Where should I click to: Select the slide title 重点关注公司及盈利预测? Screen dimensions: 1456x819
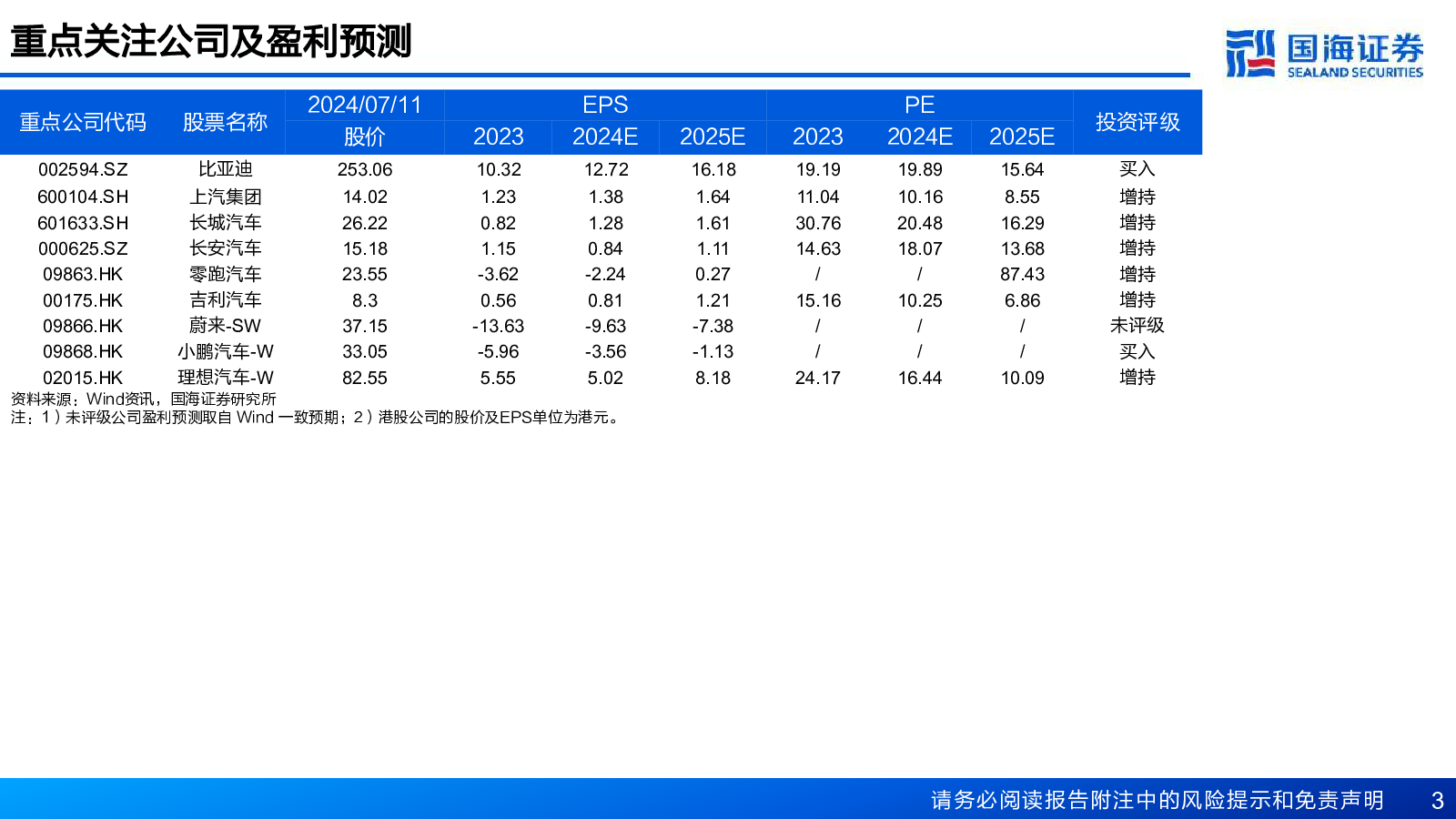tap(211, 42)
